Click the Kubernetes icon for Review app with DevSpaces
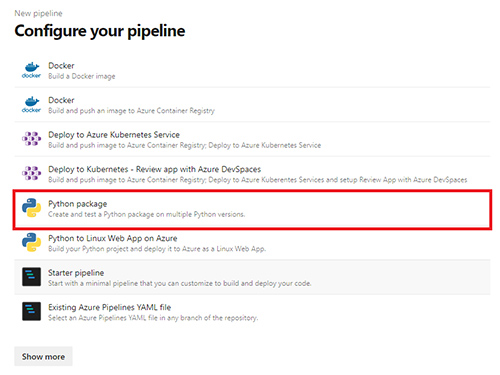Screen dimensions: 500x375 click(x=31, y=173)
